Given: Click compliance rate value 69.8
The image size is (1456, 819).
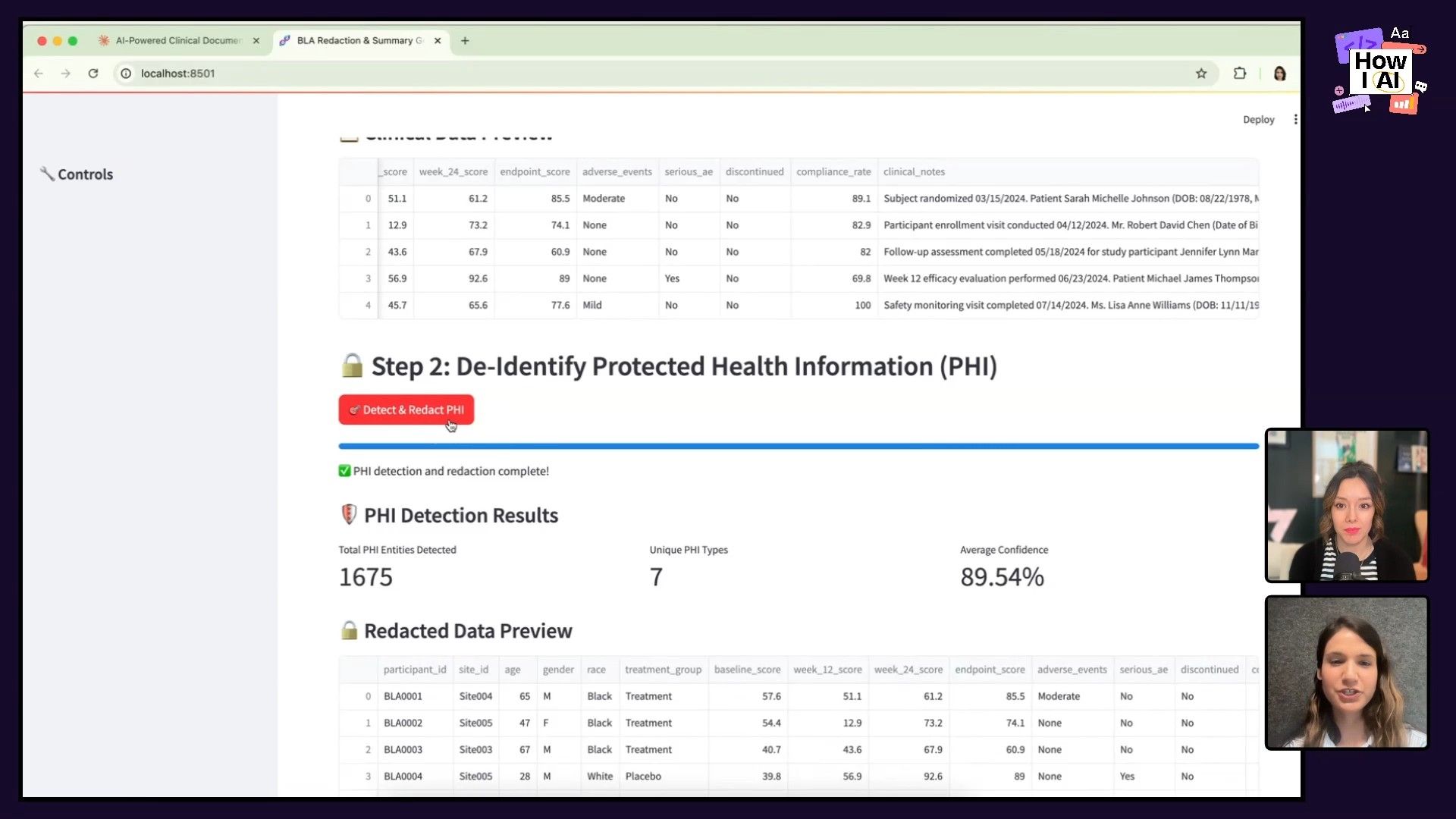Looking at the screenshot, I should [x=833, y=278].
